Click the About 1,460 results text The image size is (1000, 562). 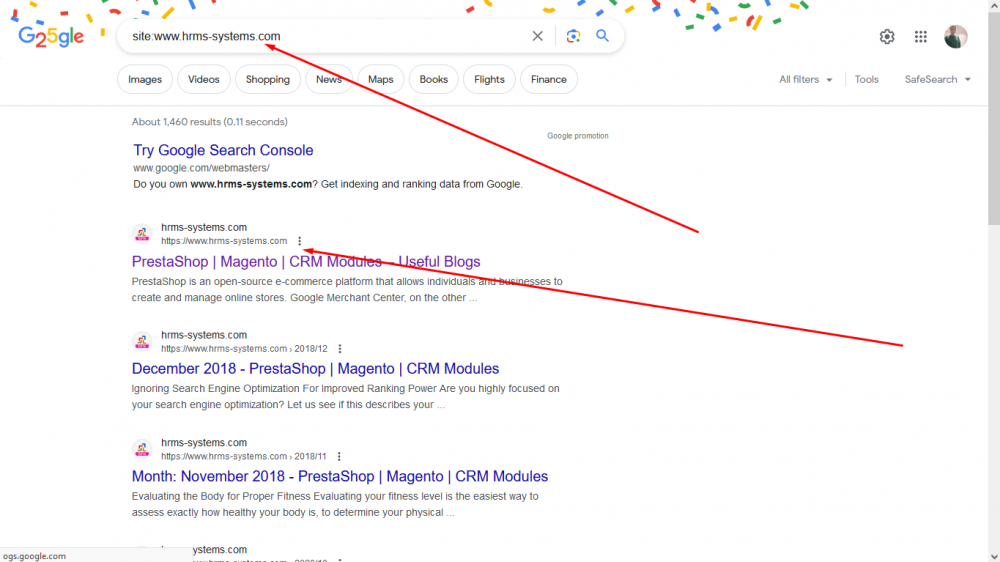coord(210,122)
